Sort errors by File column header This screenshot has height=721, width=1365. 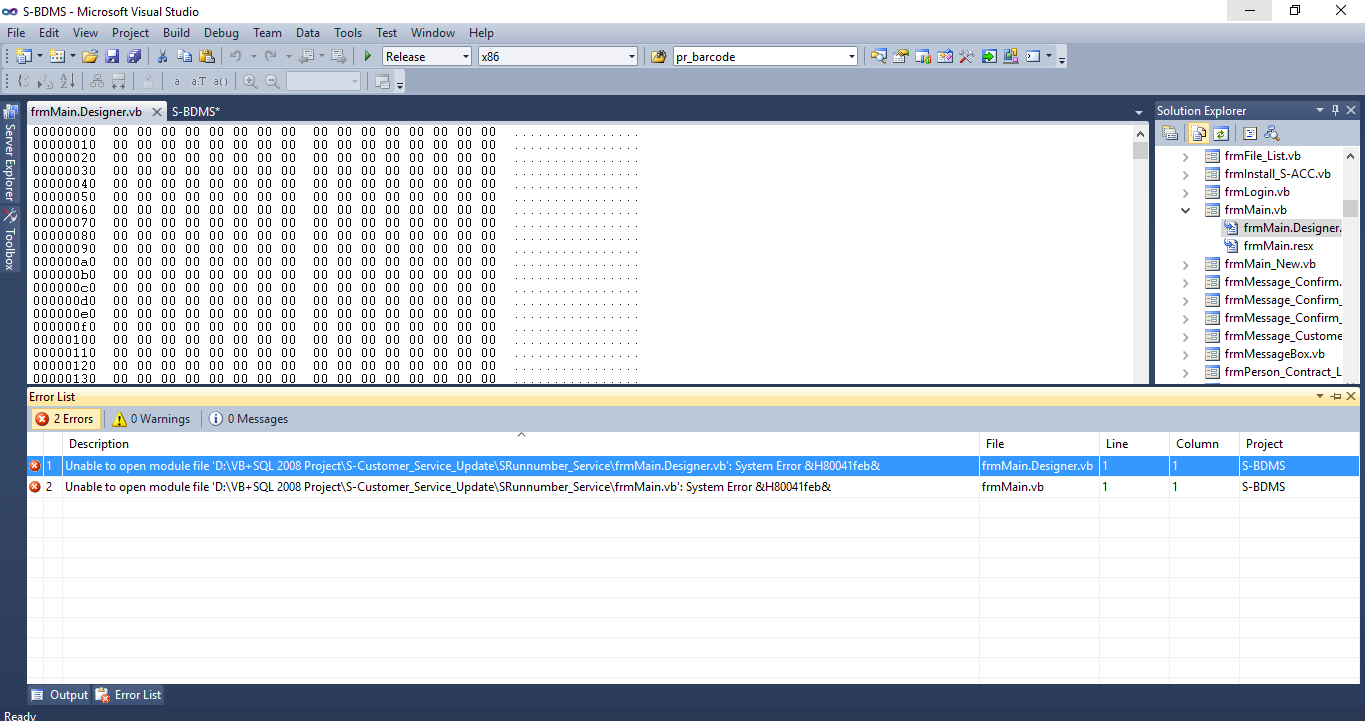pos(1039,444)
